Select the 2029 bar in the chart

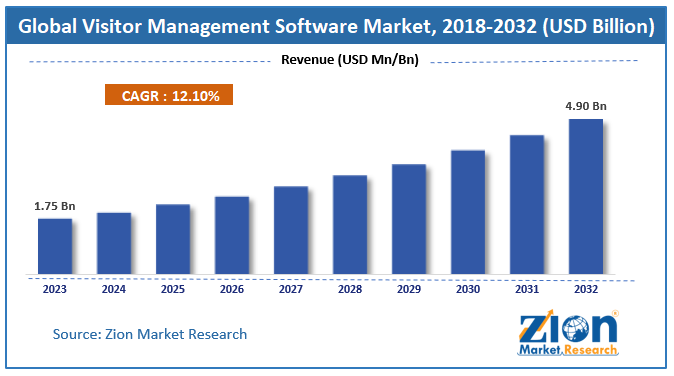coord(409,219)
